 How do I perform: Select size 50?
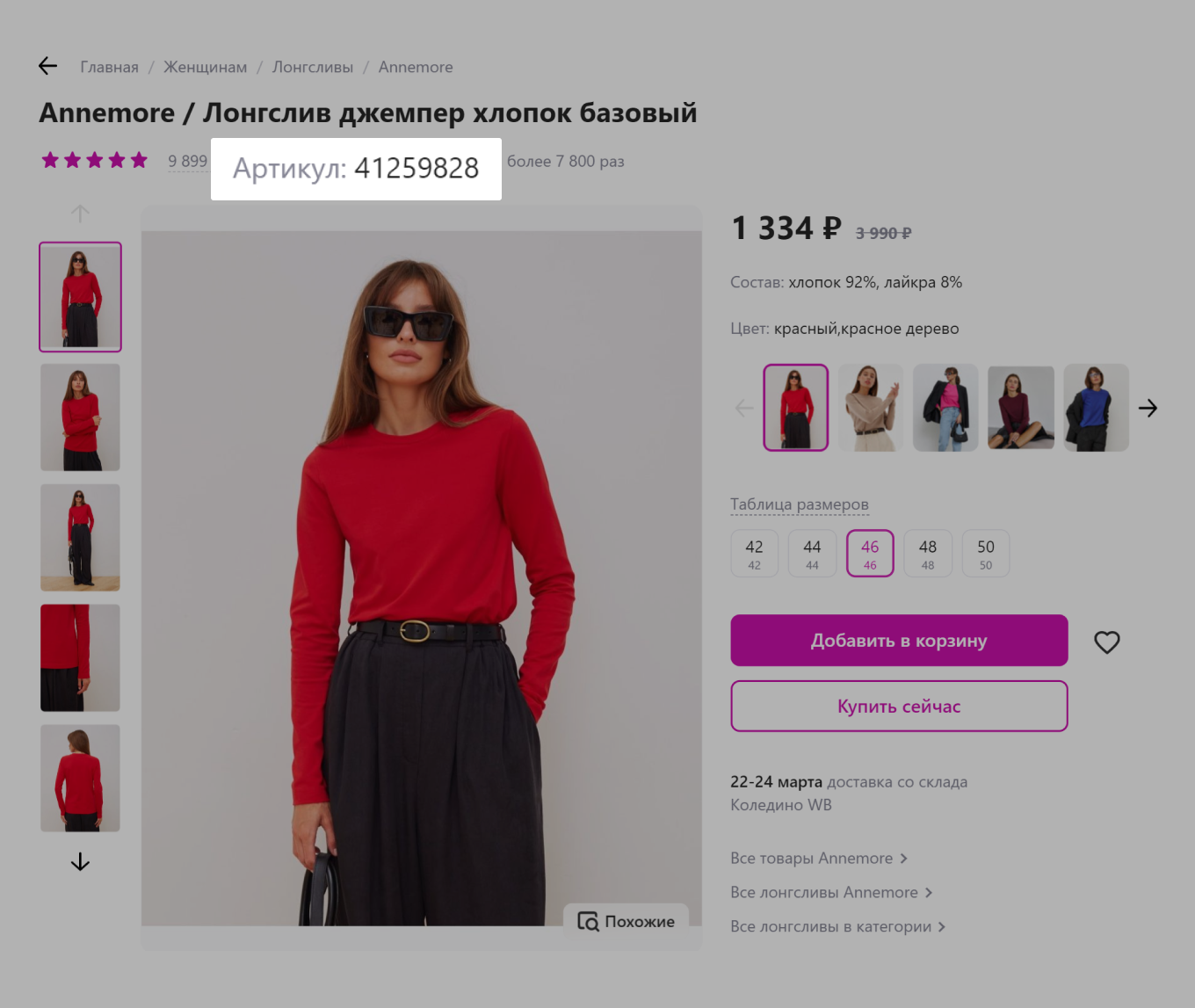(985, 553)
